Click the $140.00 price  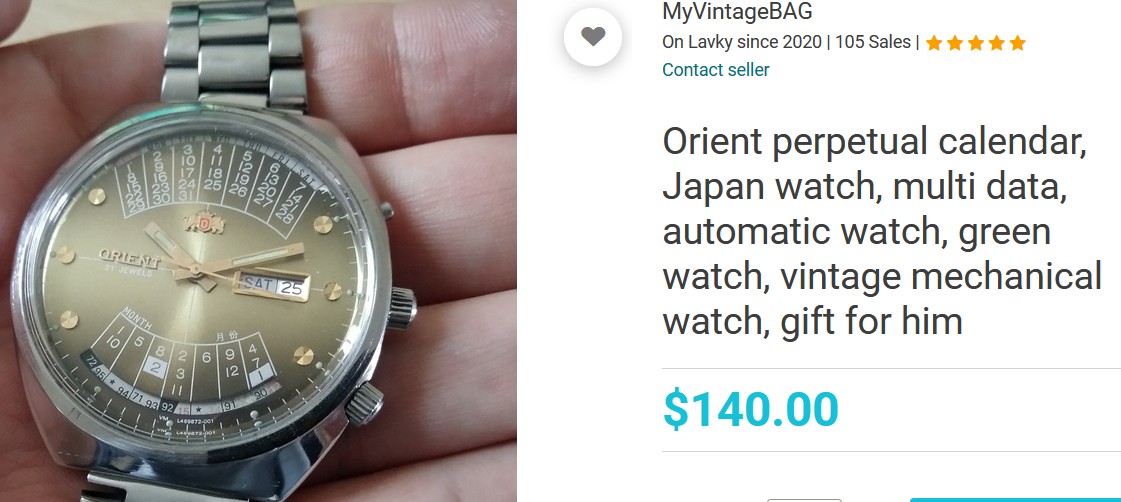[x=751, y=410]
